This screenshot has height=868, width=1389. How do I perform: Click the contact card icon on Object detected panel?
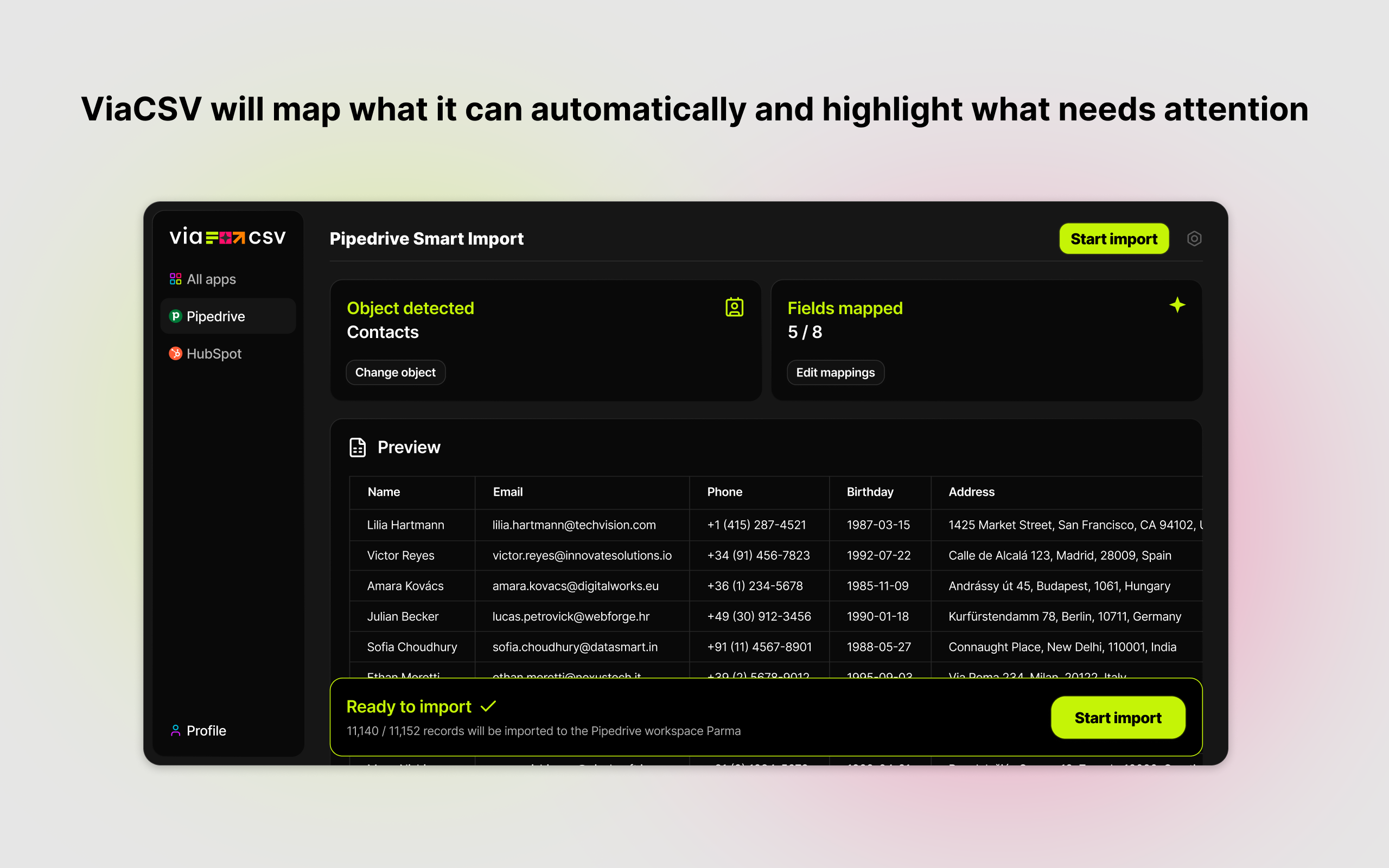click(x=735, y=307)
